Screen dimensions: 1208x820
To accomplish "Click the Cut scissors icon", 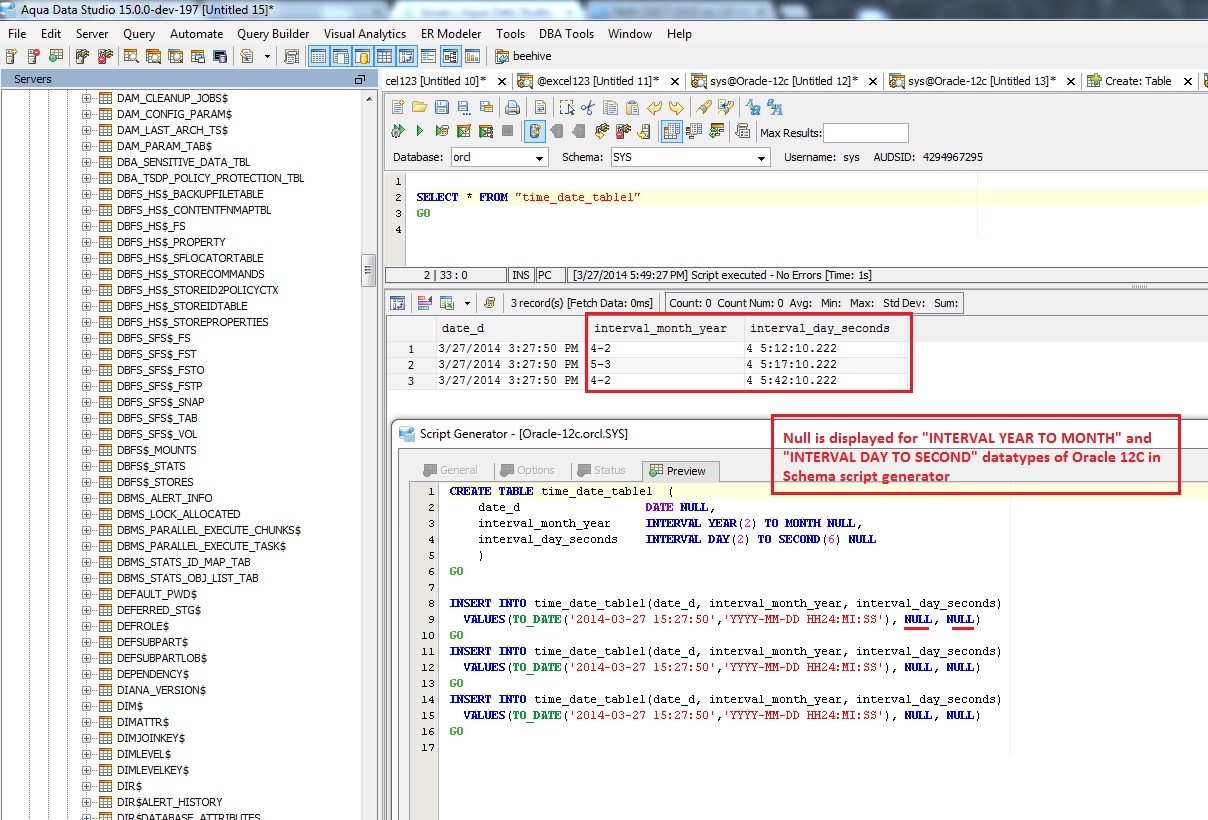I will coord(587,108).
